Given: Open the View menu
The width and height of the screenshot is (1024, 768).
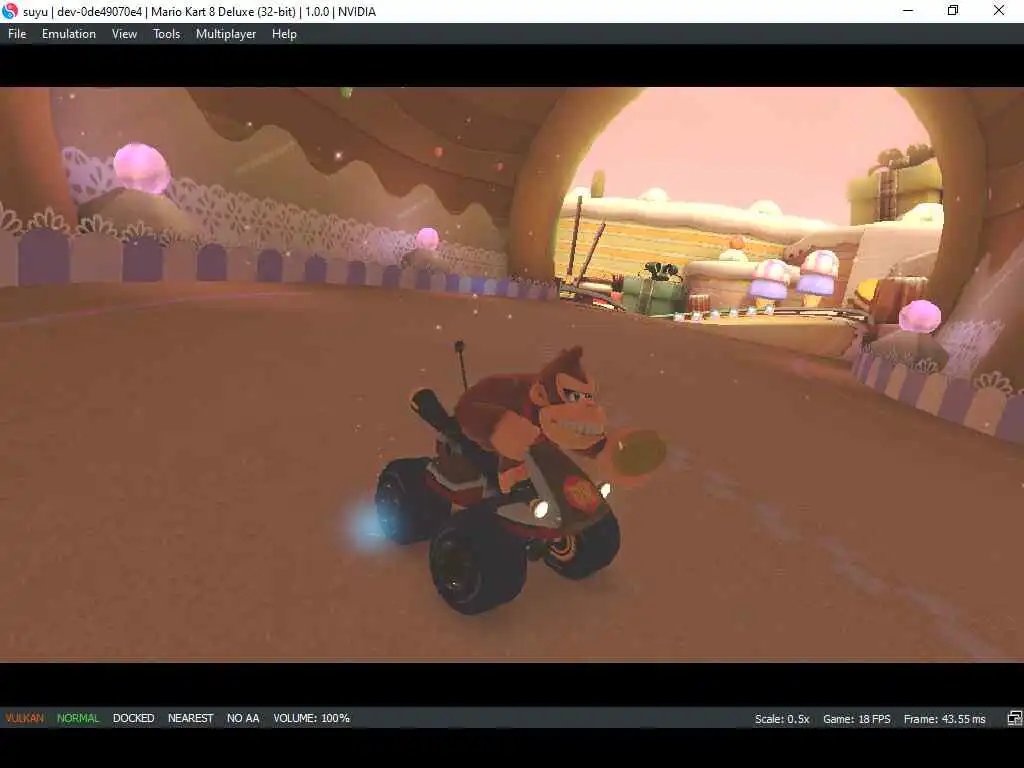Looking at the screenshot, I should click(124, 34).
